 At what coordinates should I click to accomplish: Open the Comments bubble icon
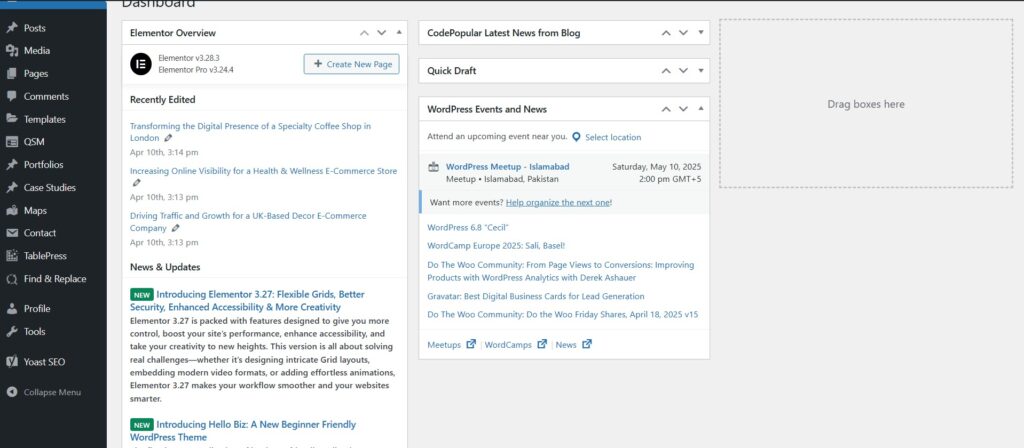pyautogui.click(x=12, y=96)
